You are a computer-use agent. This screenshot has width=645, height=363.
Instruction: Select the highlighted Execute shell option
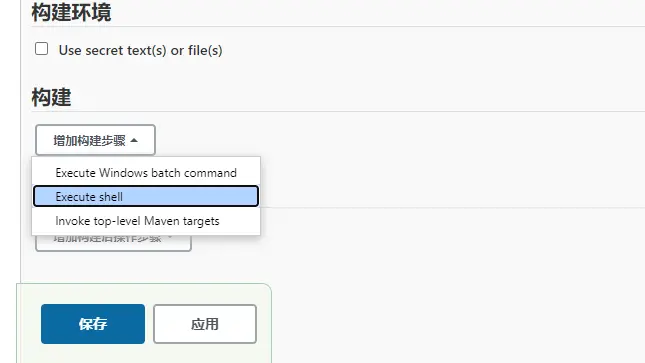point(146,196)
